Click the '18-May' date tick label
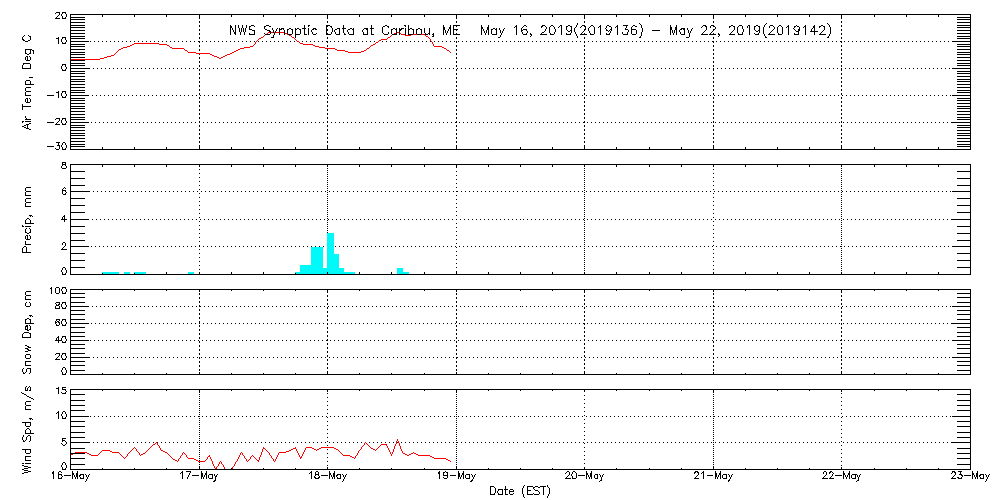 click(x=327, y=476)
